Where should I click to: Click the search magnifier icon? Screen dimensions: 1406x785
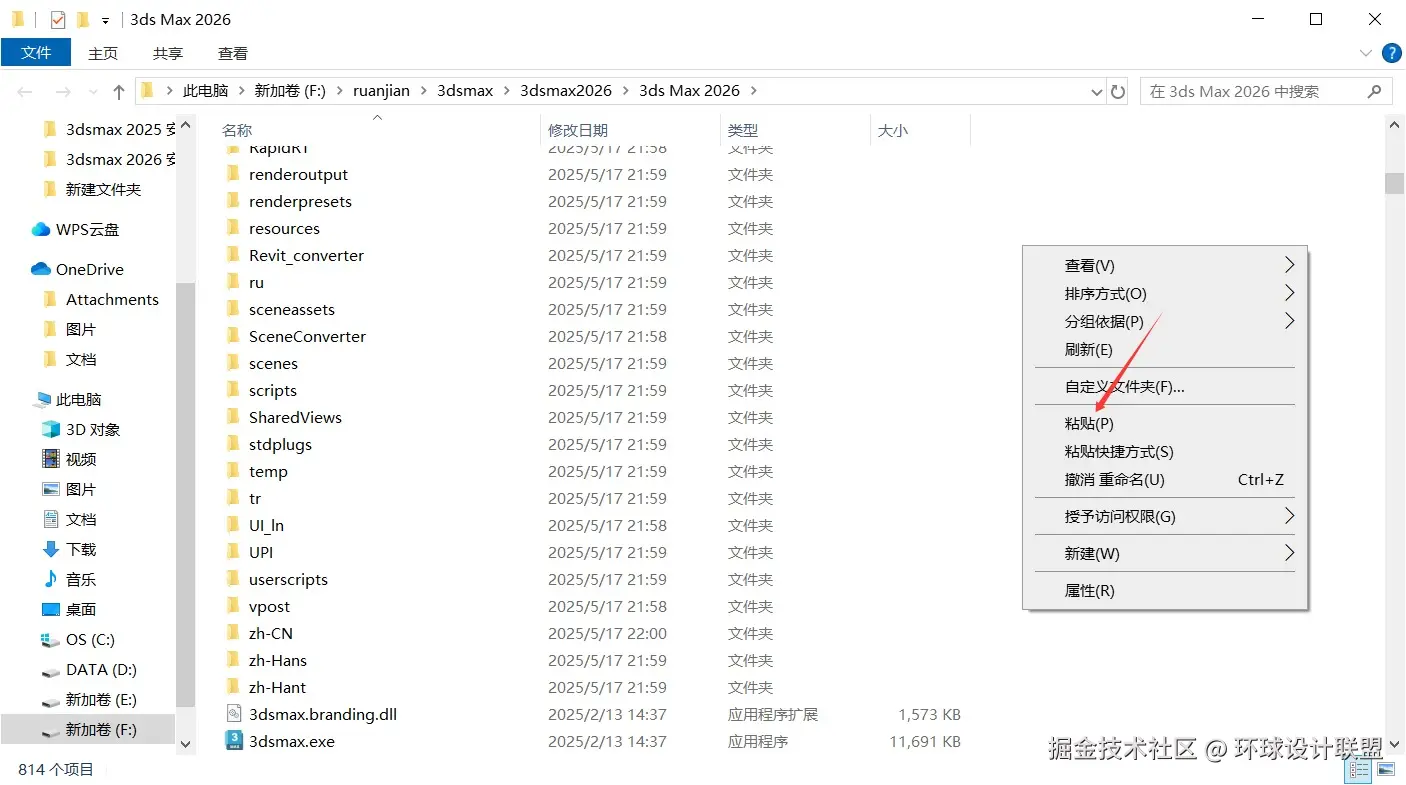(1375, 91)
